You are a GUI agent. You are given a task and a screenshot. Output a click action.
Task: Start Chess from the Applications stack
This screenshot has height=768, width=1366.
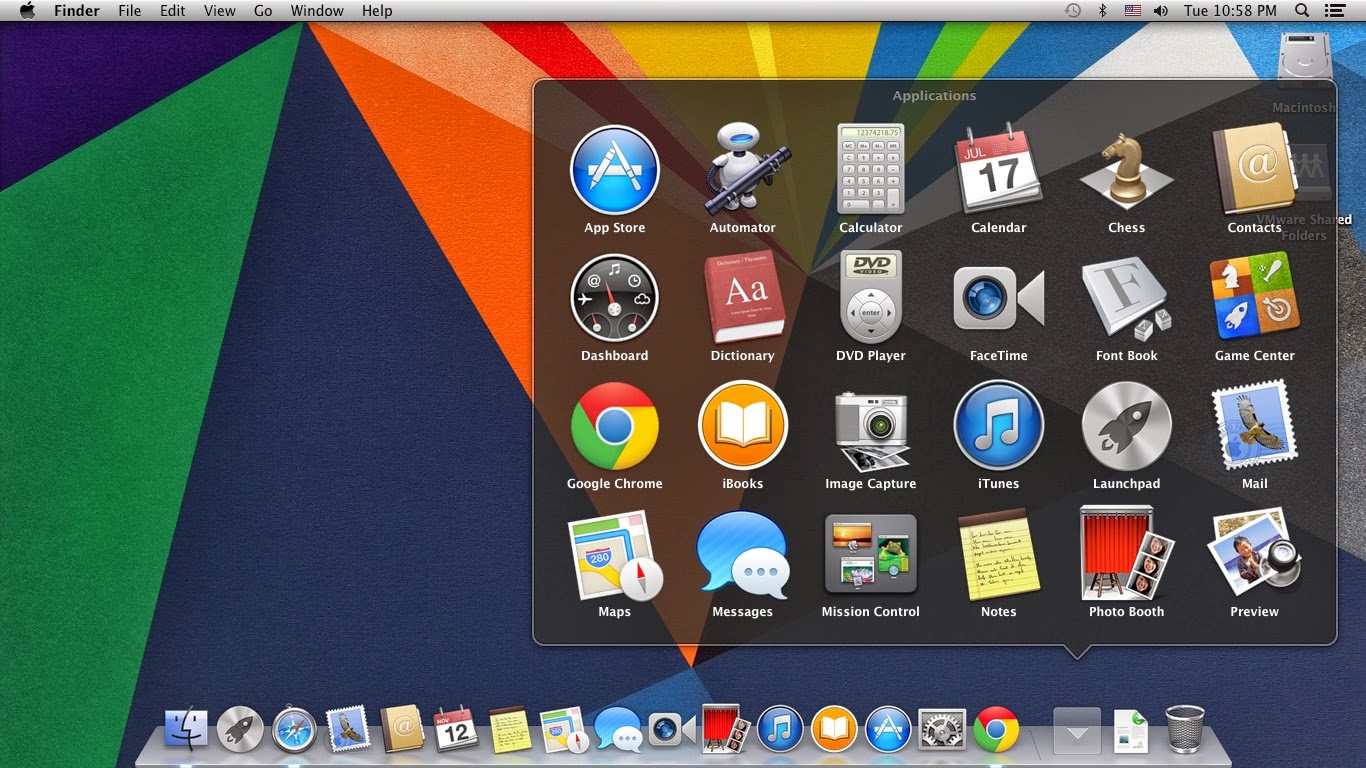(1126, 172)
